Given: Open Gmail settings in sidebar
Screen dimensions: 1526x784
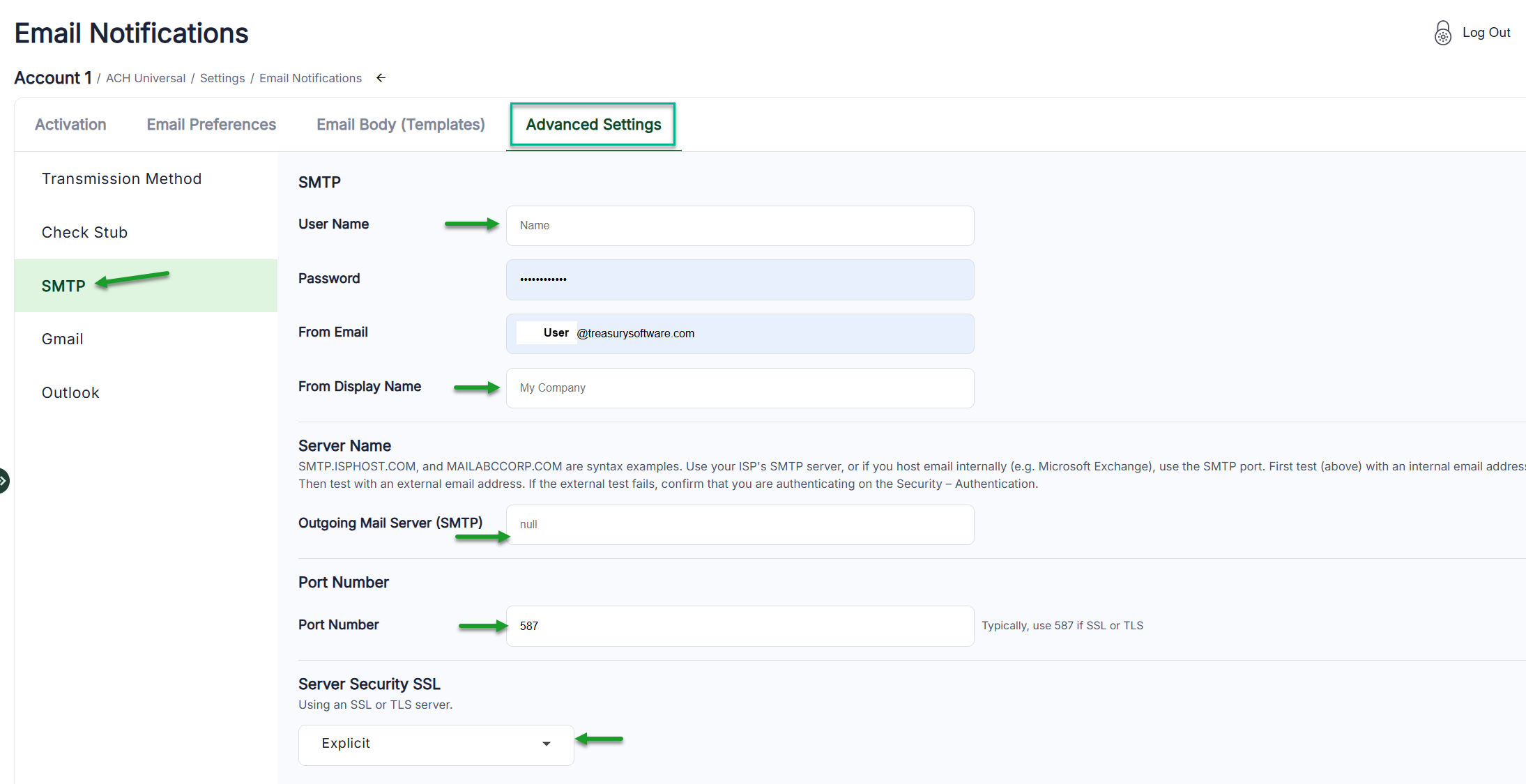Looking at the screenshot, I should tap(62, 339).
